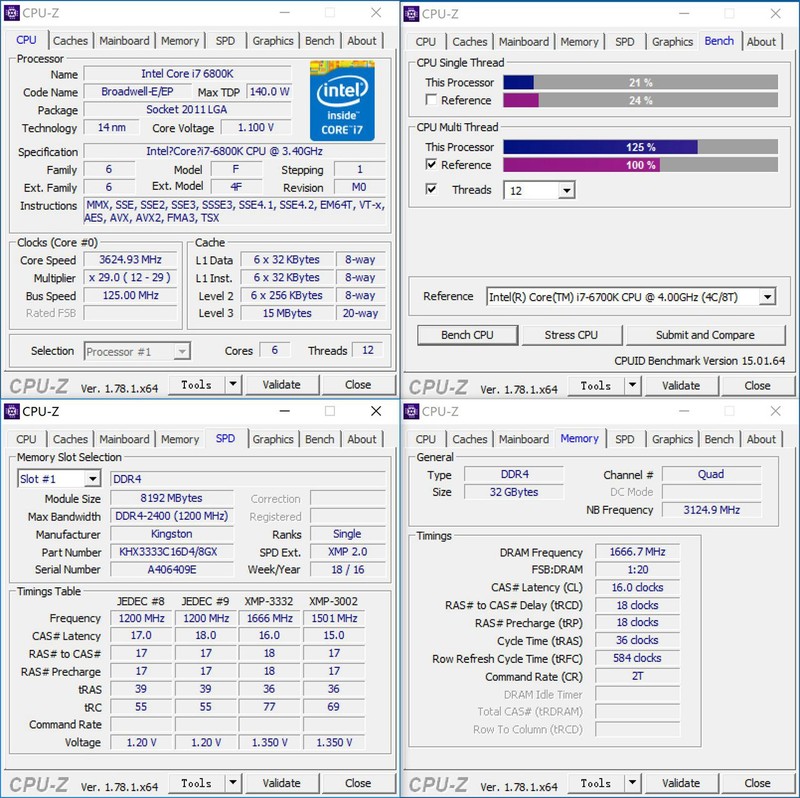Switch to Caches tab in CPU window
This screenshot has height=798, width=800.
70,41
